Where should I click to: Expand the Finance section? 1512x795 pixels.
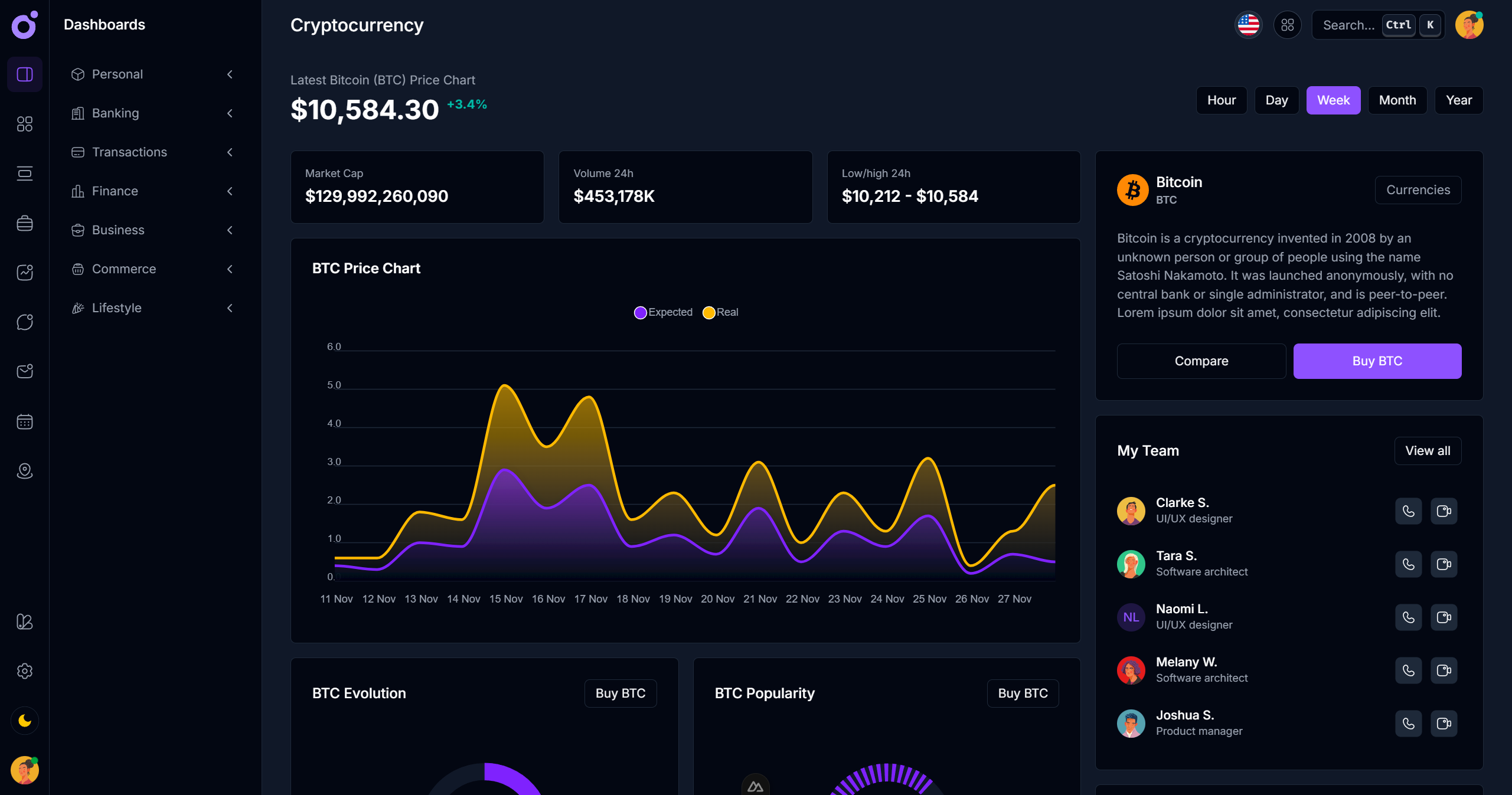pyautogui.click(x=230, y=191)
